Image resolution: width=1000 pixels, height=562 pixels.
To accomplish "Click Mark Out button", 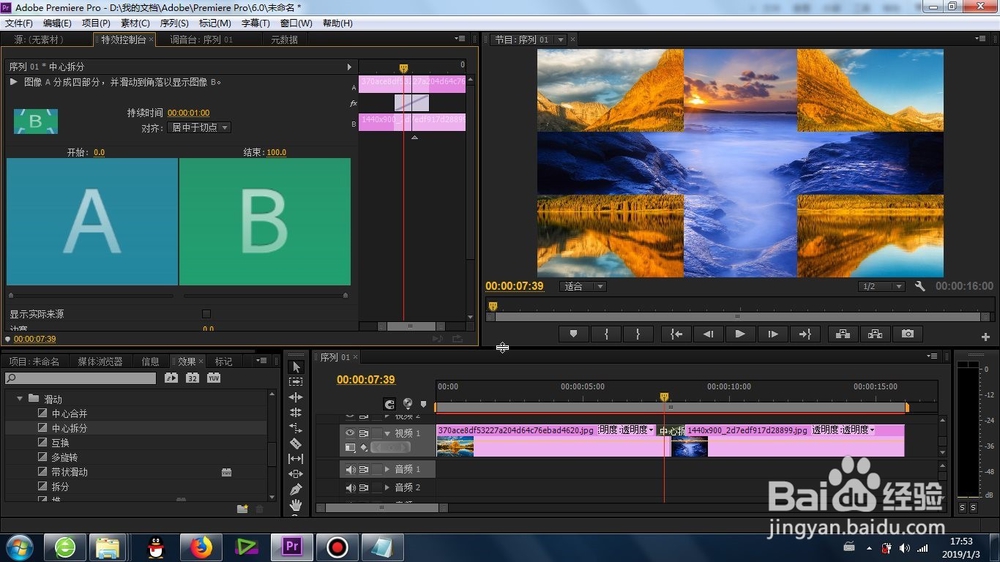I will coord(637,334).
